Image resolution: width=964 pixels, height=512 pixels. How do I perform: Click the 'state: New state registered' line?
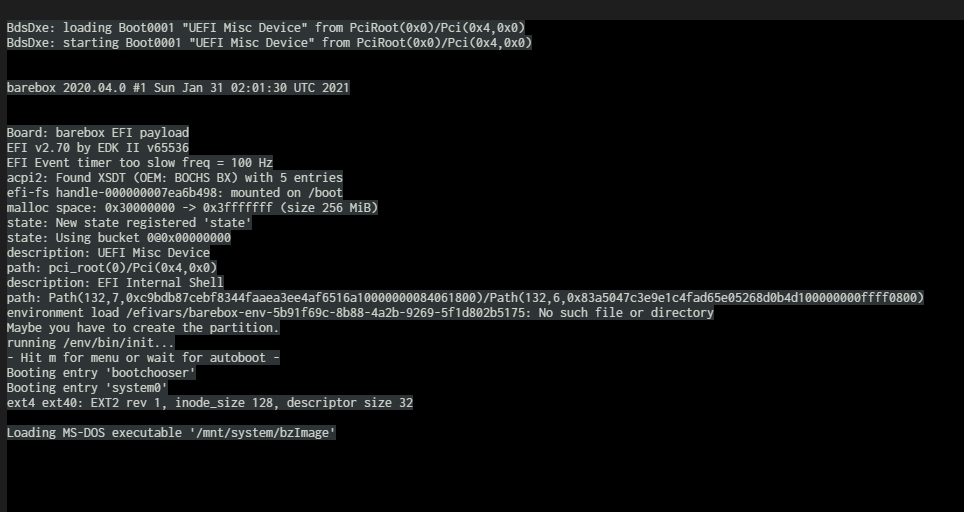pos(129,223)
